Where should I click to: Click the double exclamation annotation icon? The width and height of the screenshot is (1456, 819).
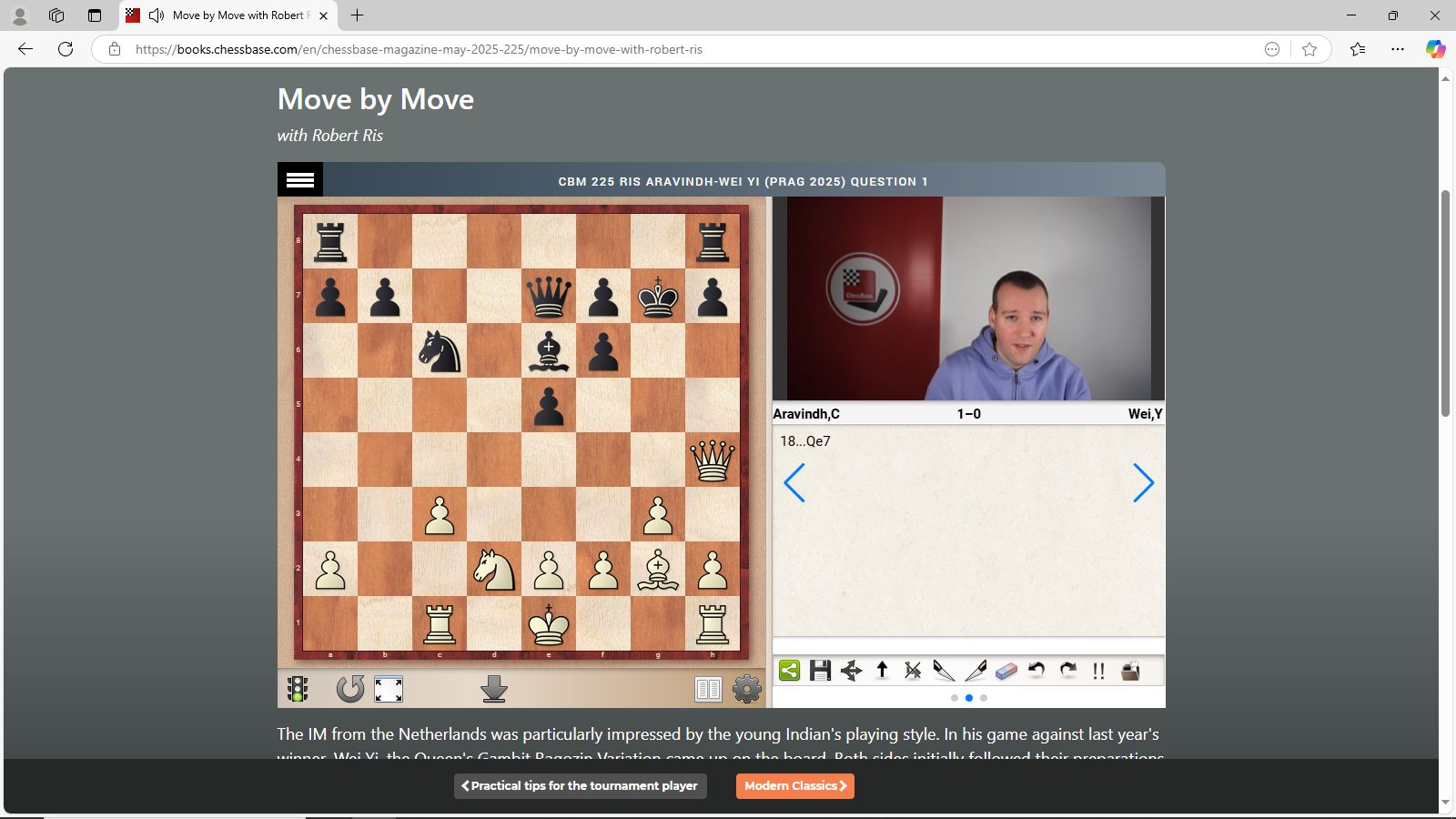click(x=1098, y=671)
